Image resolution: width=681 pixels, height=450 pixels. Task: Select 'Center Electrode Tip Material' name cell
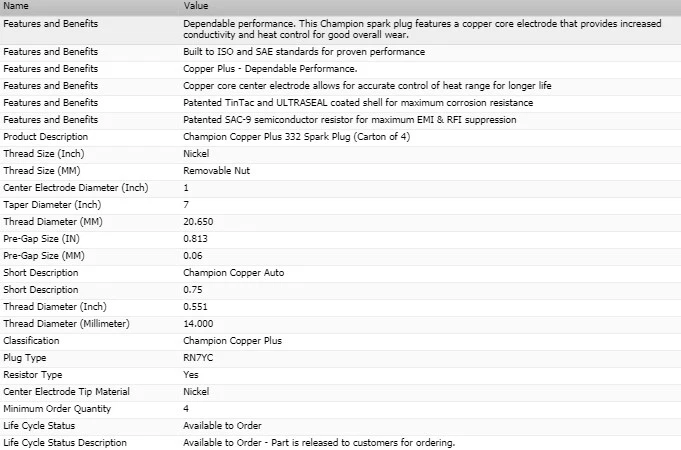[66, 392]
